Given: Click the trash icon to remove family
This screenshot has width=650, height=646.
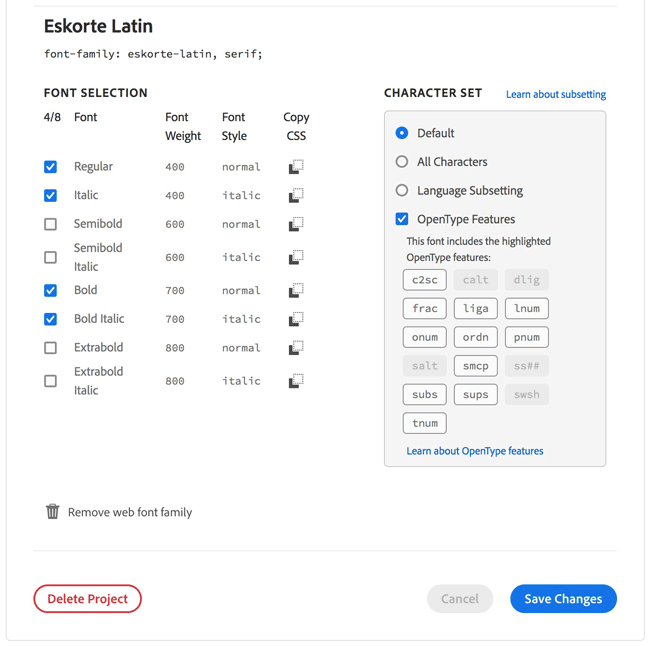Looking at the screenshot, I should click(x=53, y=512).
